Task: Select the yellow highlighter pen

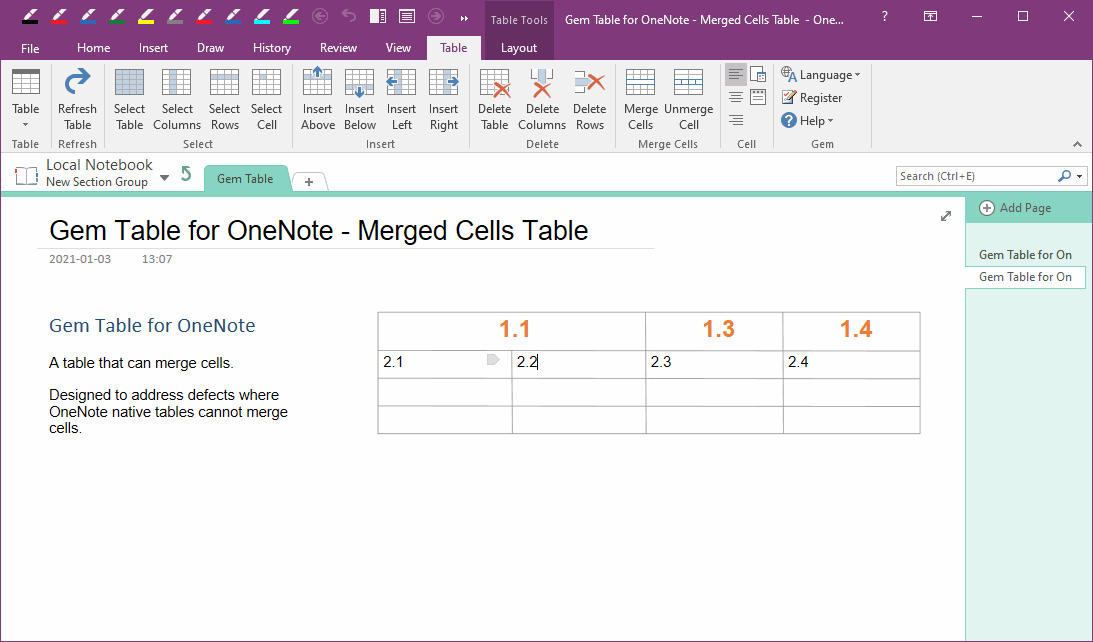Action: pyautogui.click(x=146, y=16)
